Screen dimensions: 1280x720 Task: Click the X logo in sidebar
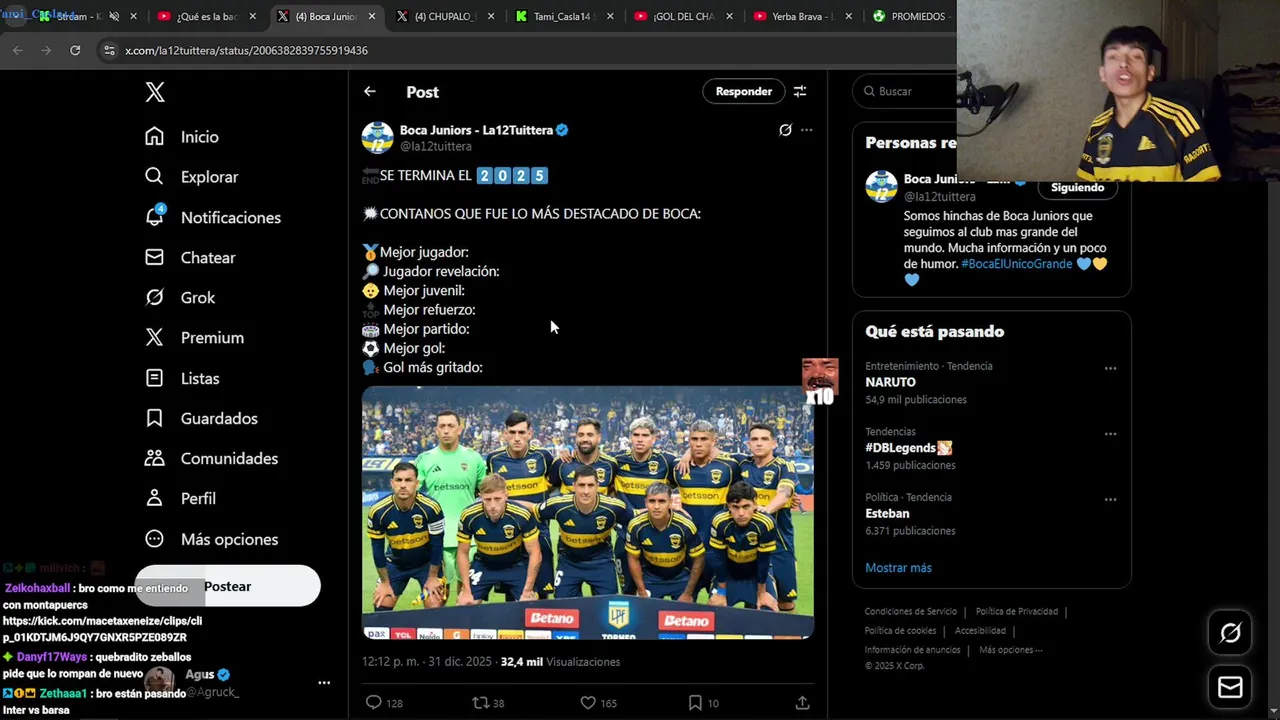point(154,92)
